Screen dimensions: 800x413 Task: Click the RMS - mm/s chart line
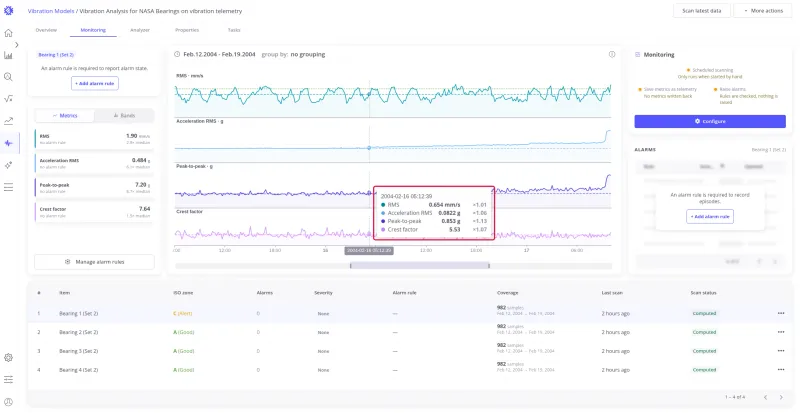pyautogui.click(x=392, y=94)
